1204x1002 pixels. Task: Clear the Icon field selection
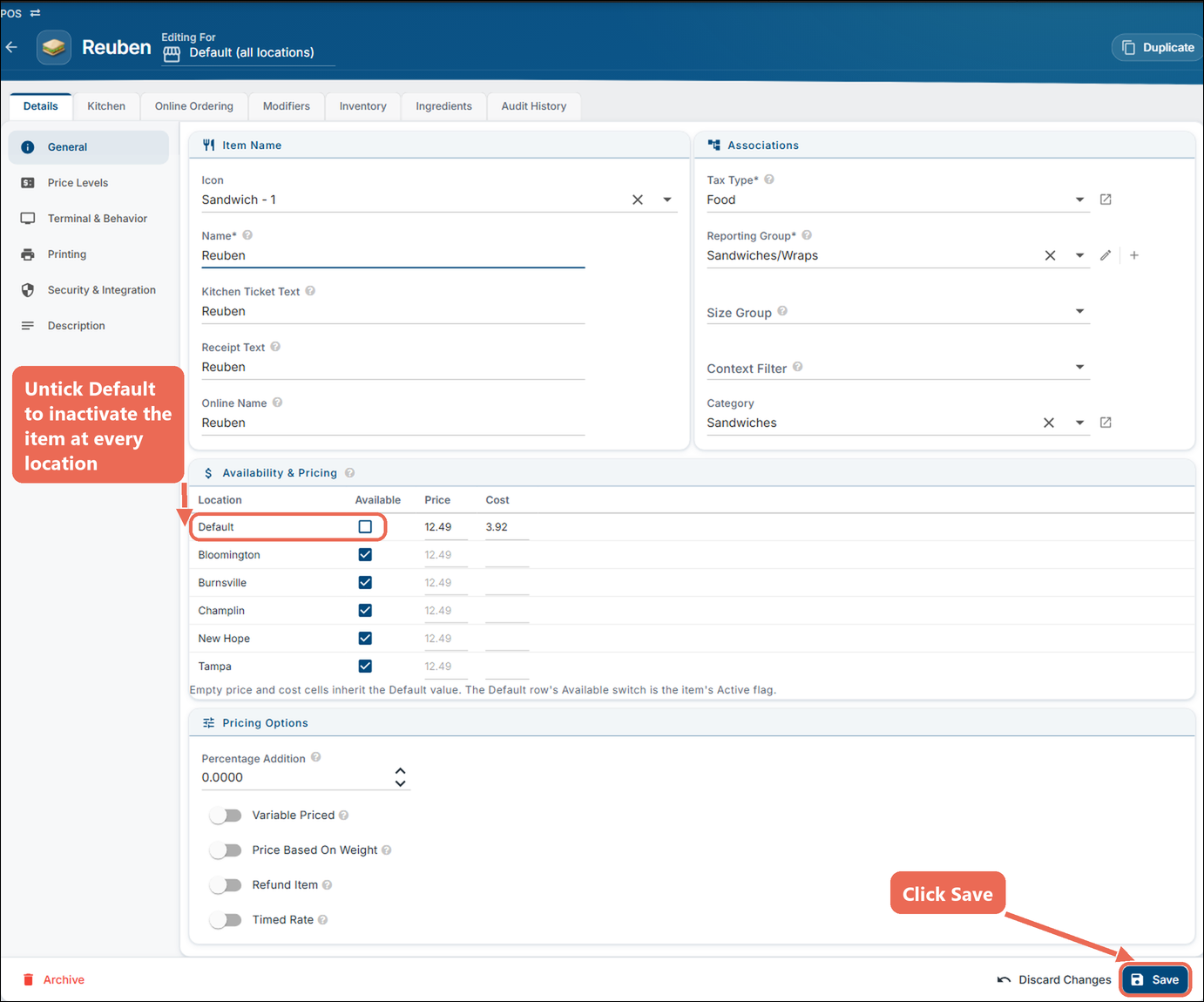click(638, 200)
